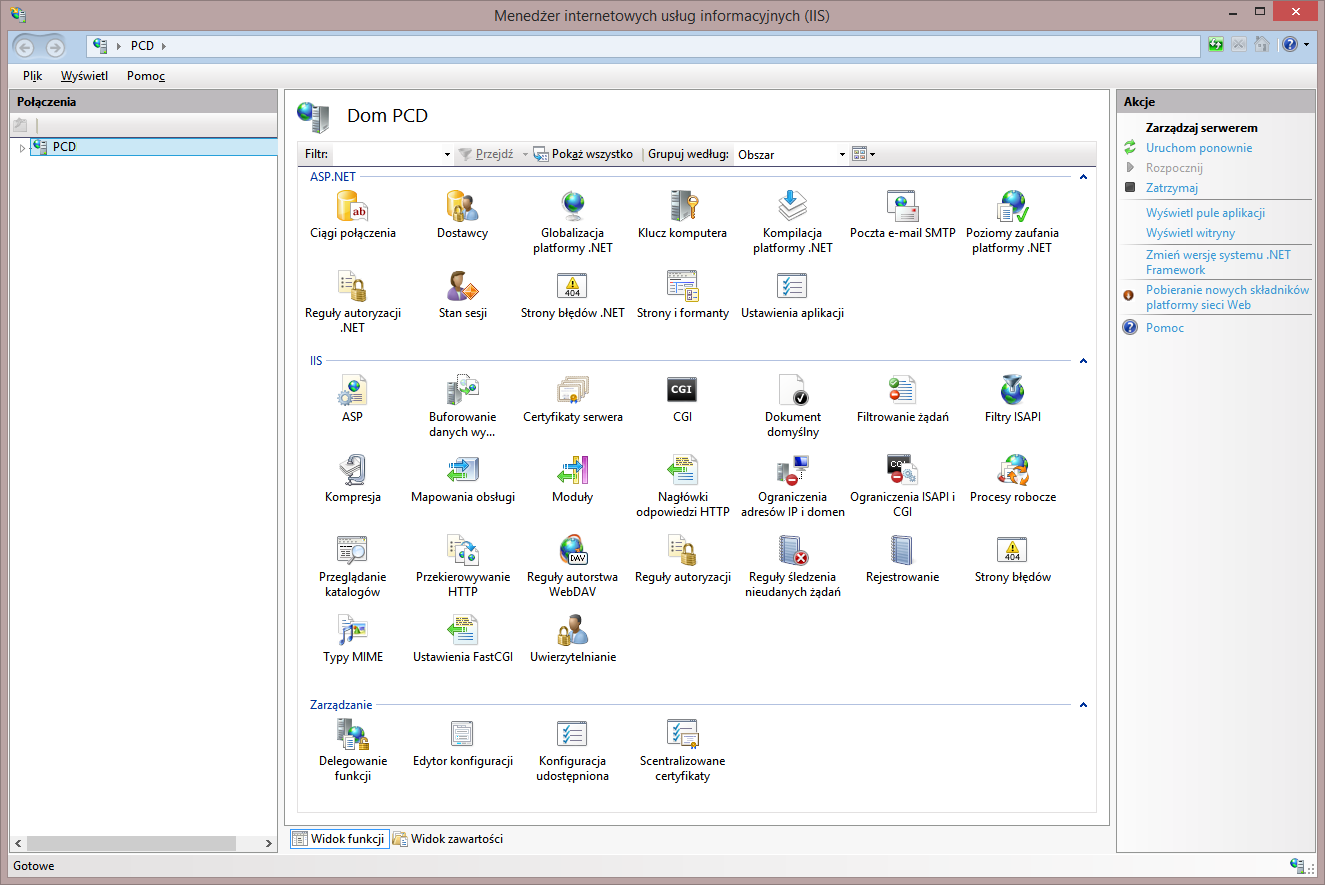
Task: Open Kompilacja platformy .NET
Action: tap(793, 222)
